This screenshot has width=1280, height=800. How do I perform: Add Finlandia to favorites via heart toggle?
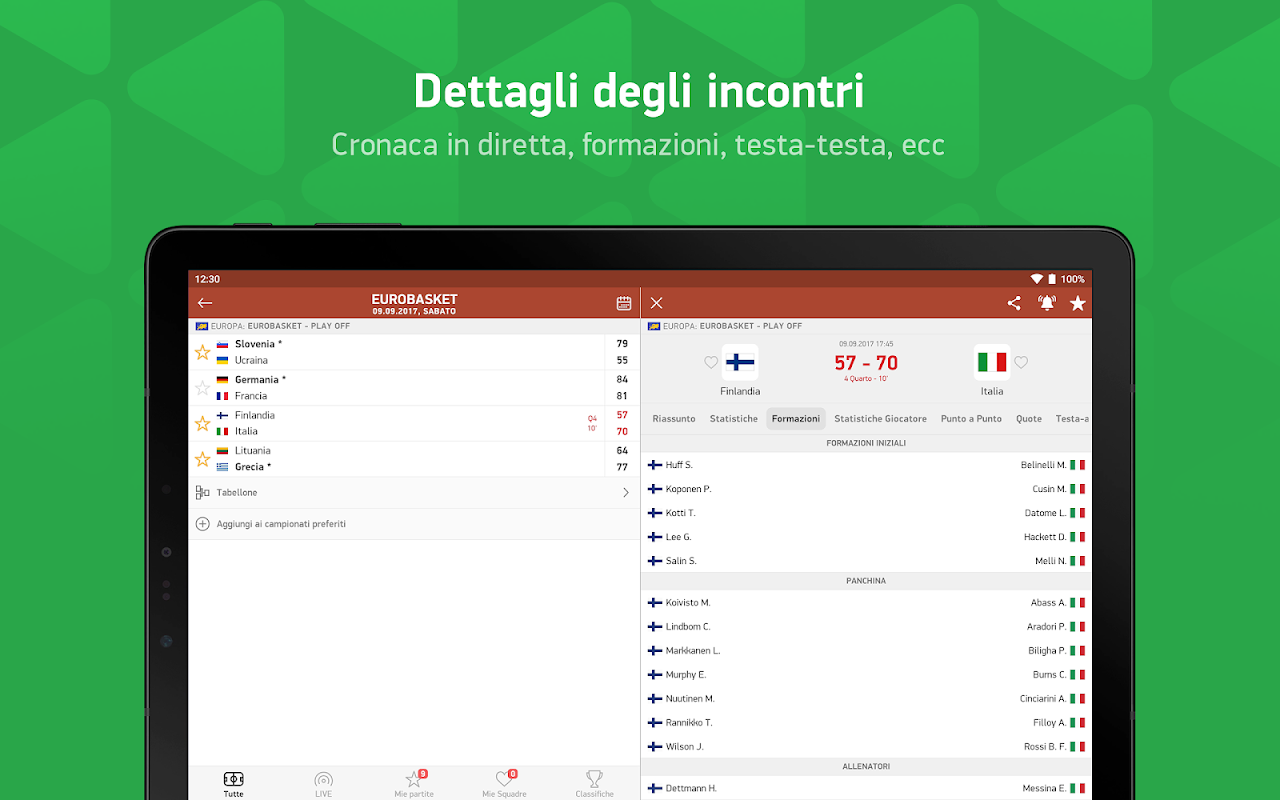[710, 363]
